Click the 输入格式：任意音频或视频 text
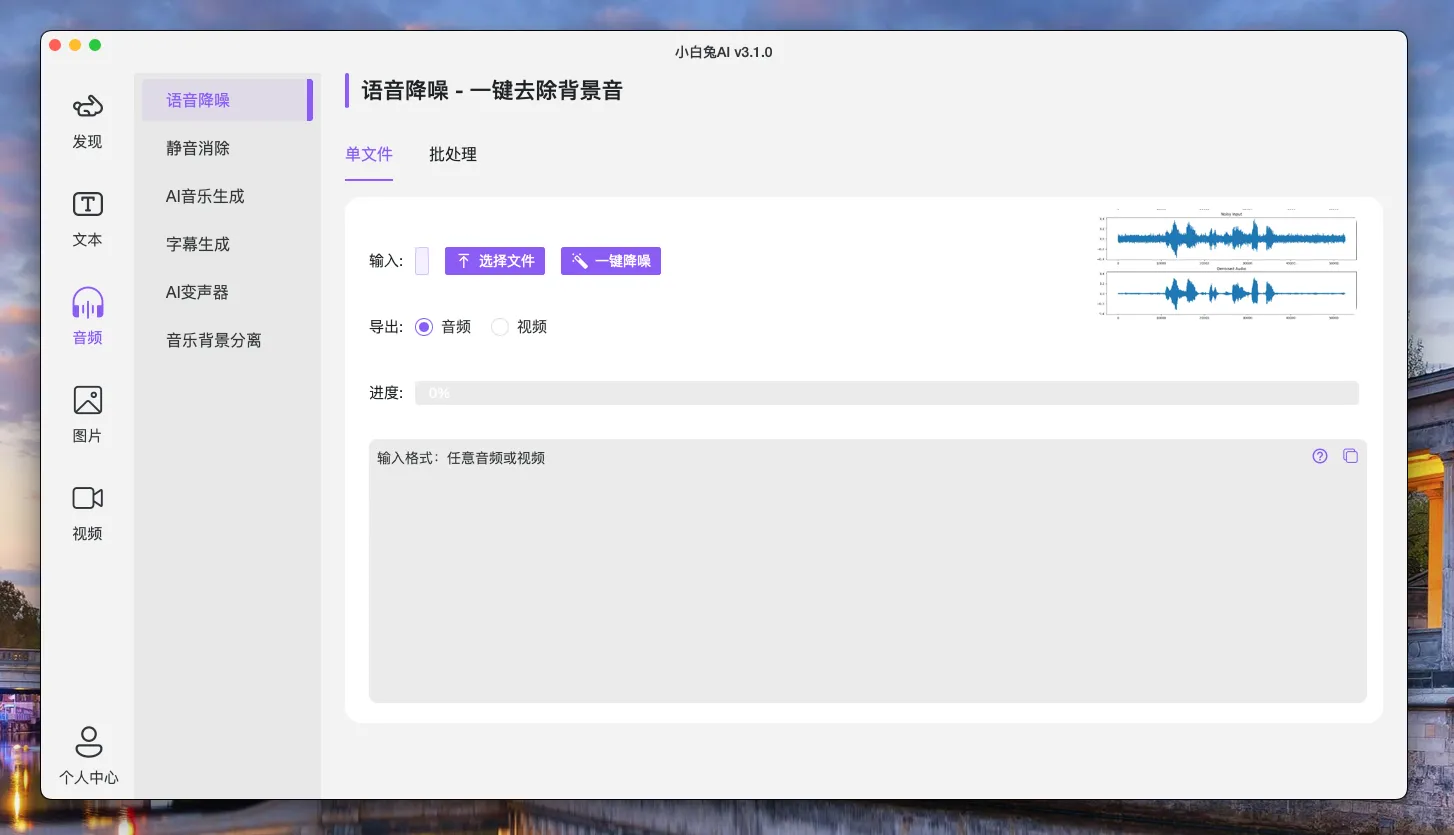Image resolution: width=1454 pixels, height=835 pixels. (x=461, y=458)
